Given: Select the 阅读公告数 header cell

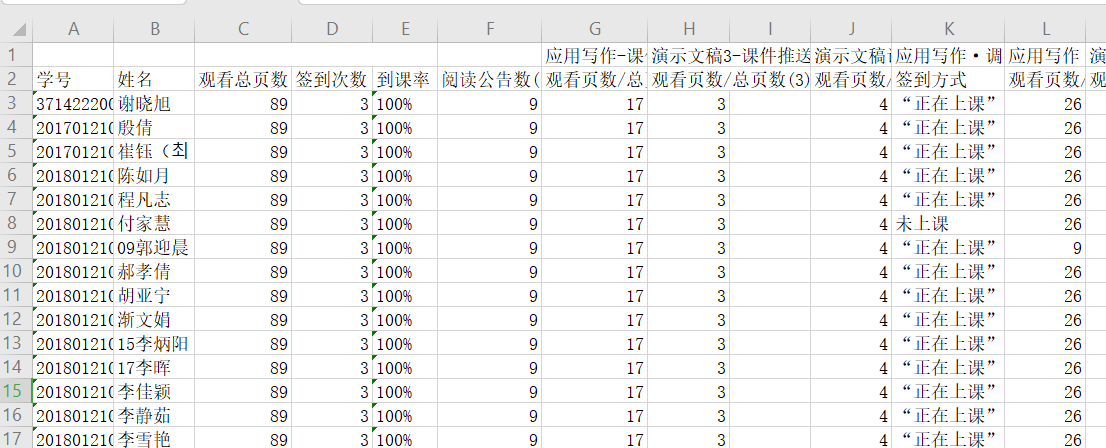Looking at the screenshot, I should (490, 79).
